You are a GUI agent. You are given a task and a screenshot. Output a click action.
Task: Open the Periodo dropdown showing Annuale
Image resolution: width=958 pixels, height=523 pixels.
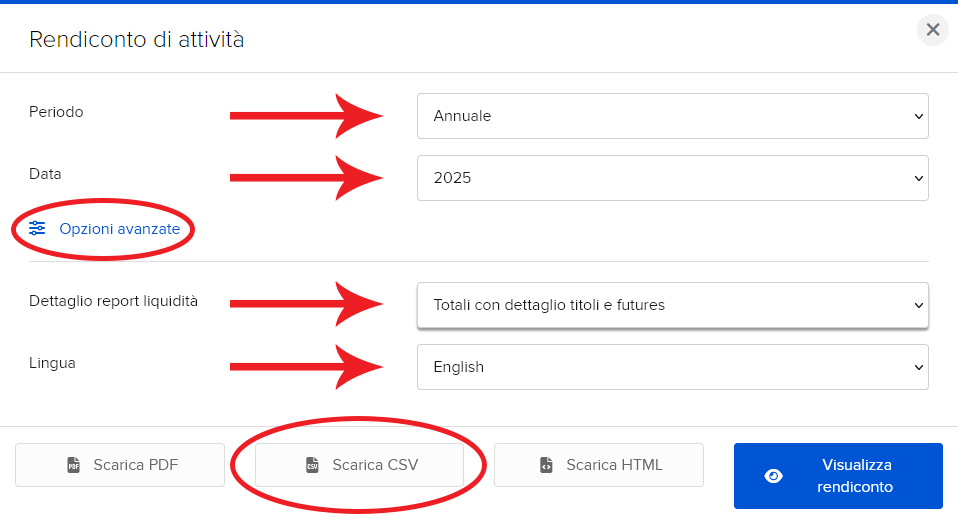673,116
